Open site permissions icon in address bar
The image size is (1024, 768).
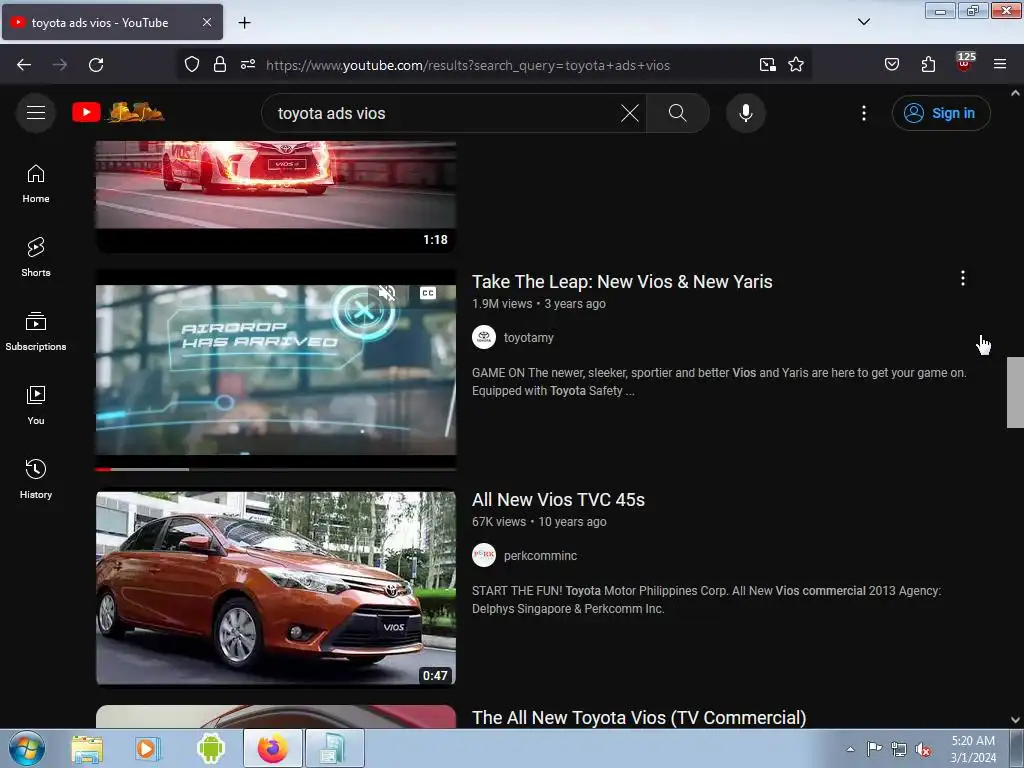point(248,65)
